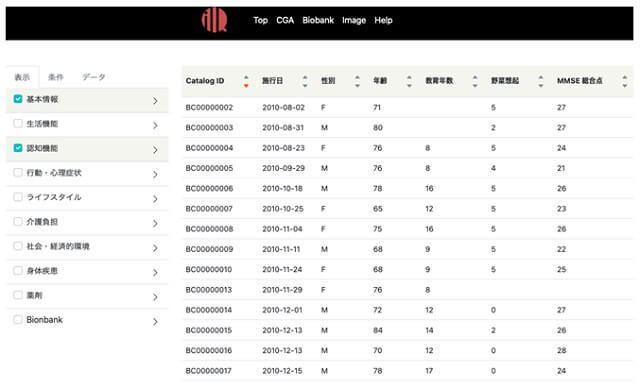
Task: Click the MMSE 総合点 column header
Action: click(580, 81)
